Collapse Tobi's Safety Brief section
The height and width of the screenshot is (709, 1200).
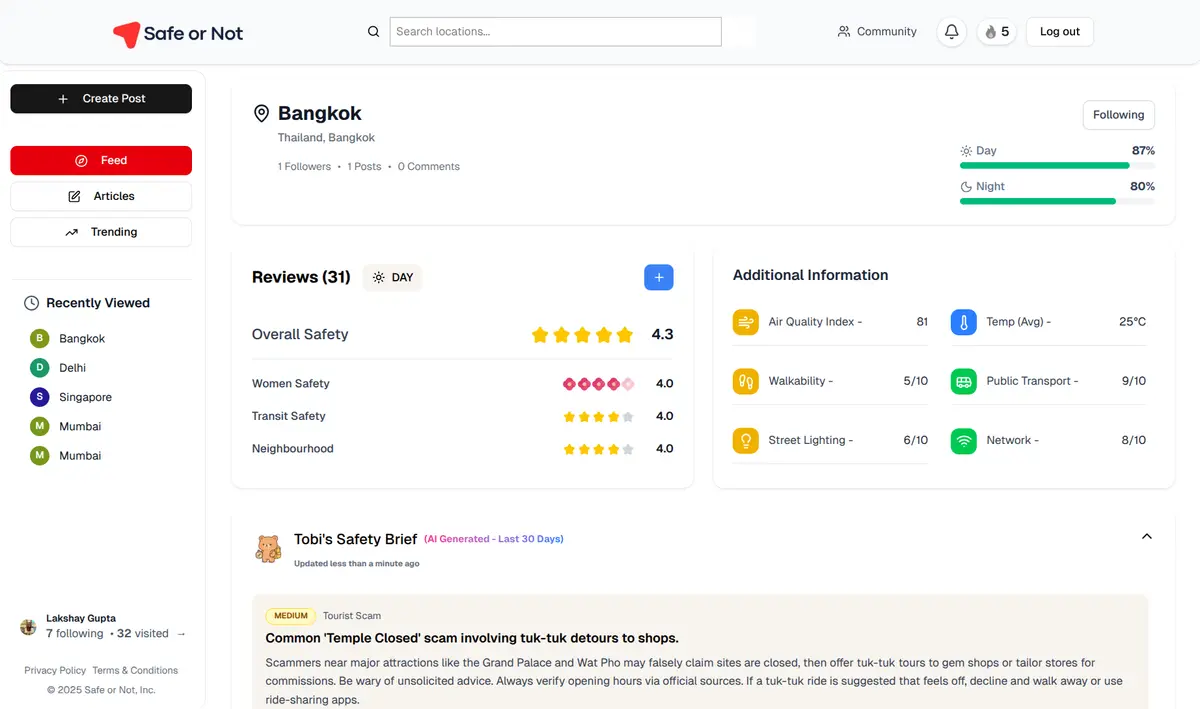click(1146, 536)
